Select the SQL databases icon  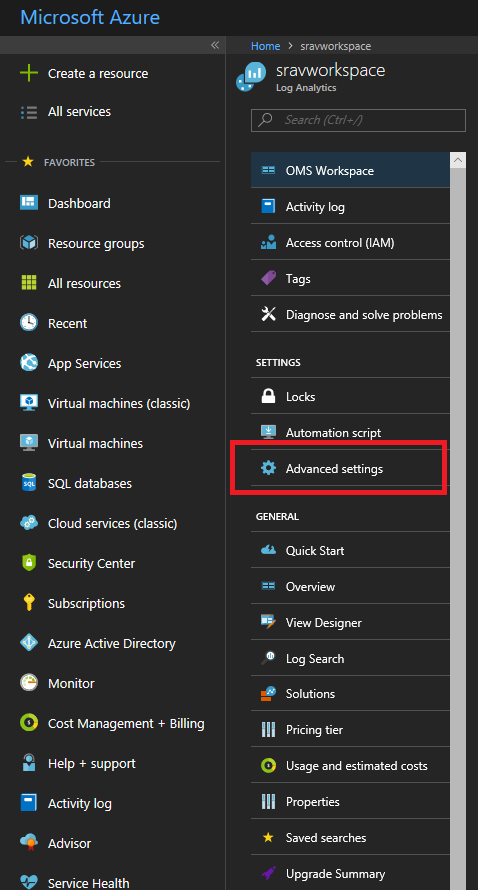(x=28, y=483)
